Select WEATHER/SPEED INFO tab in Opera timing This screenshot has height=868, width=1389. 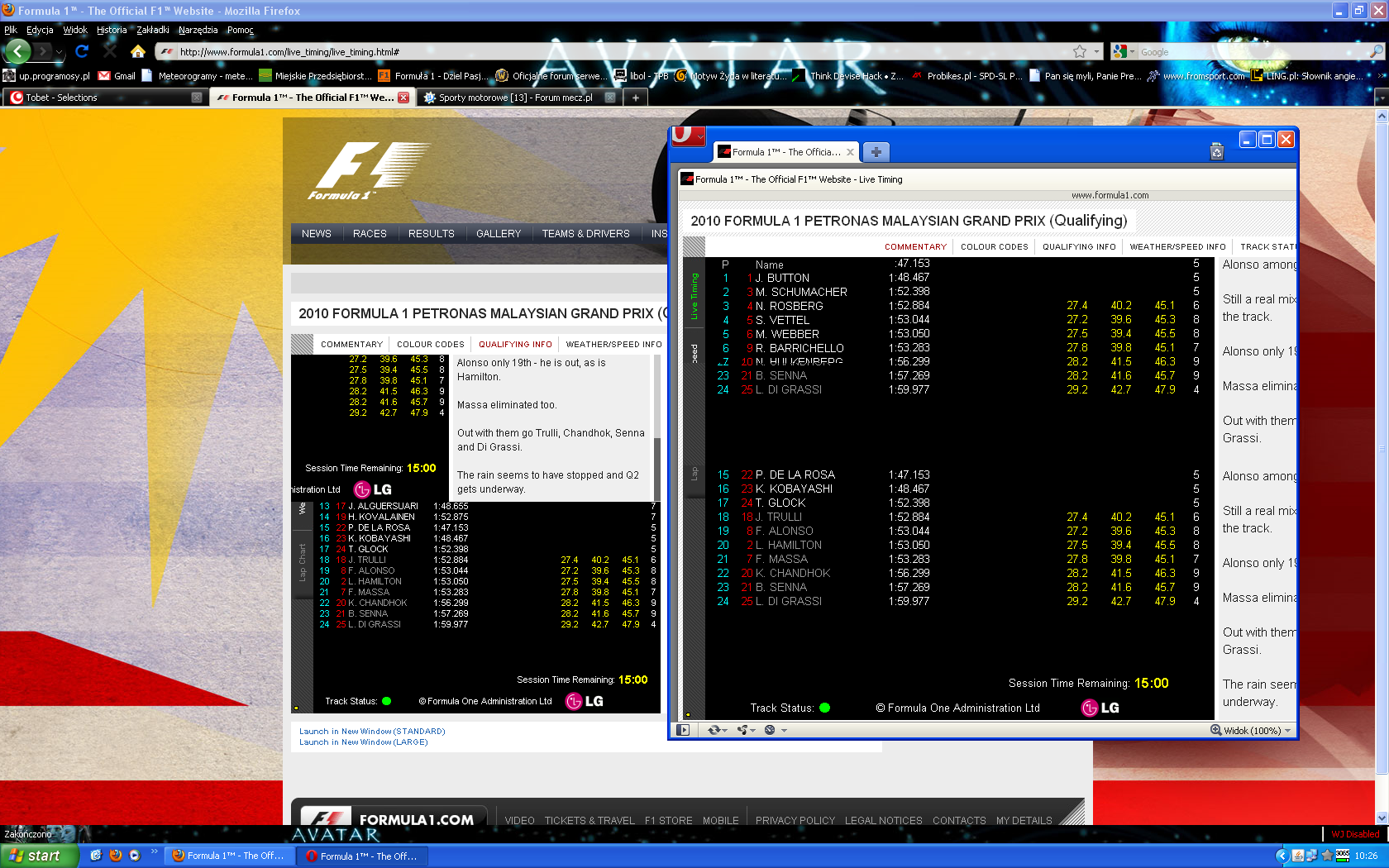pos(1178,247)
